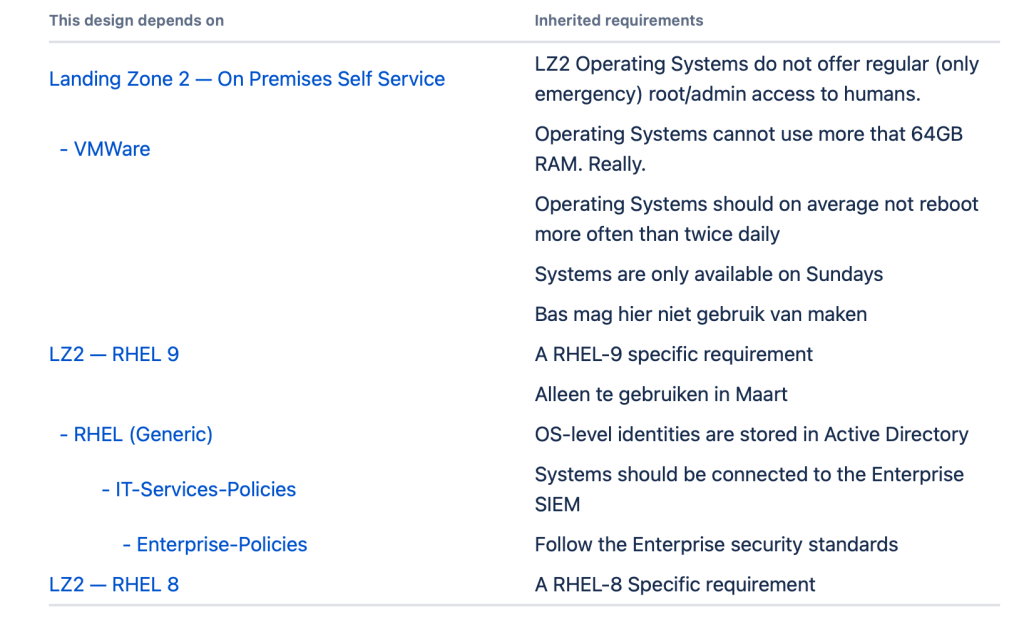Click the "Inherited requirements" column header

618,20
